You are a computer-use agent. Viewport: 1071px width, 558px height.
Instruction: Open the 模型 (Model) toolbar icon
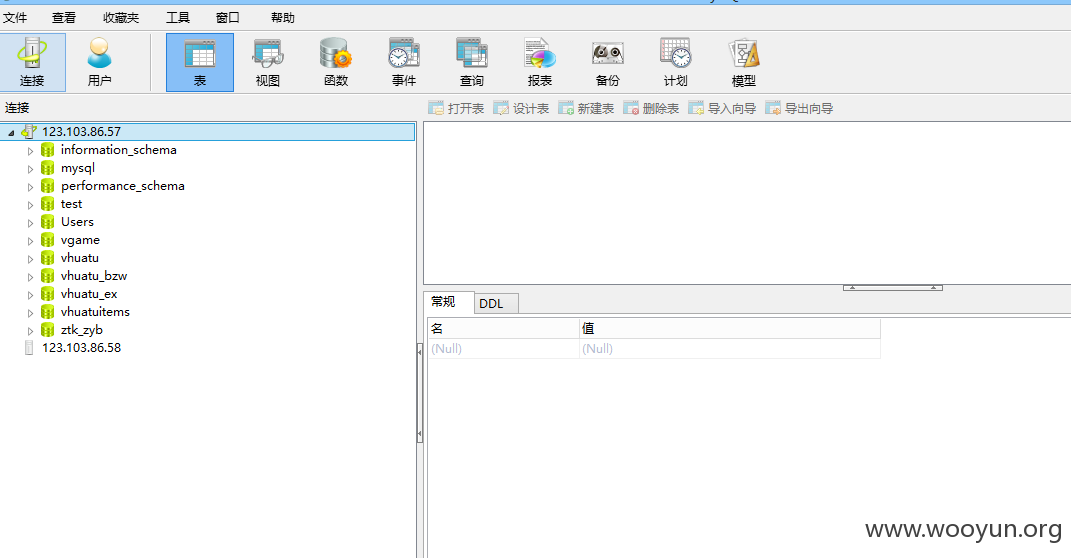click(x=743, y=62)
